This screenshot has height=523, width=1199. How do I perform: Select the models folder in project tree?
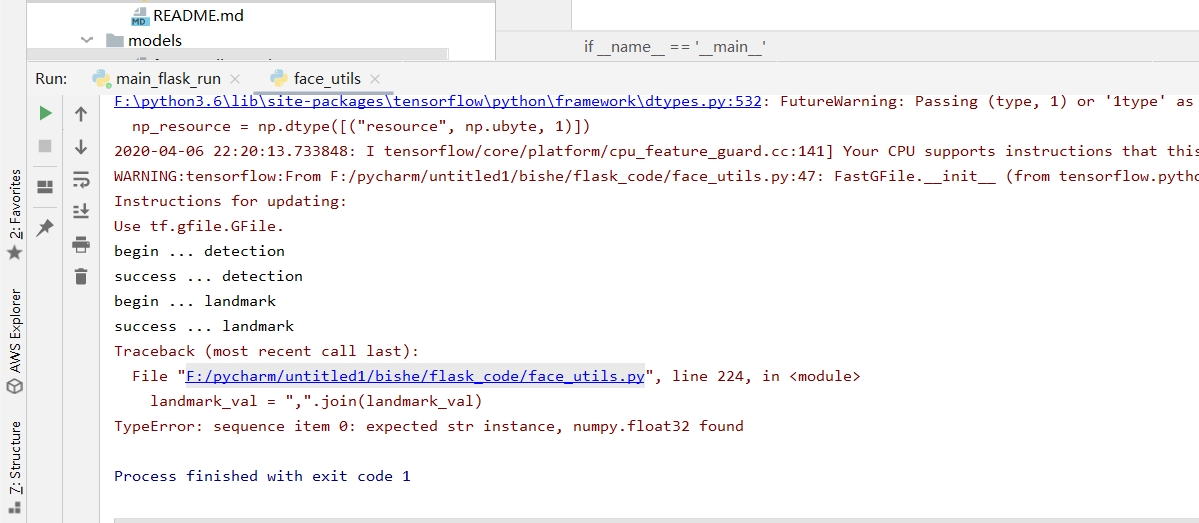[154, 40]
